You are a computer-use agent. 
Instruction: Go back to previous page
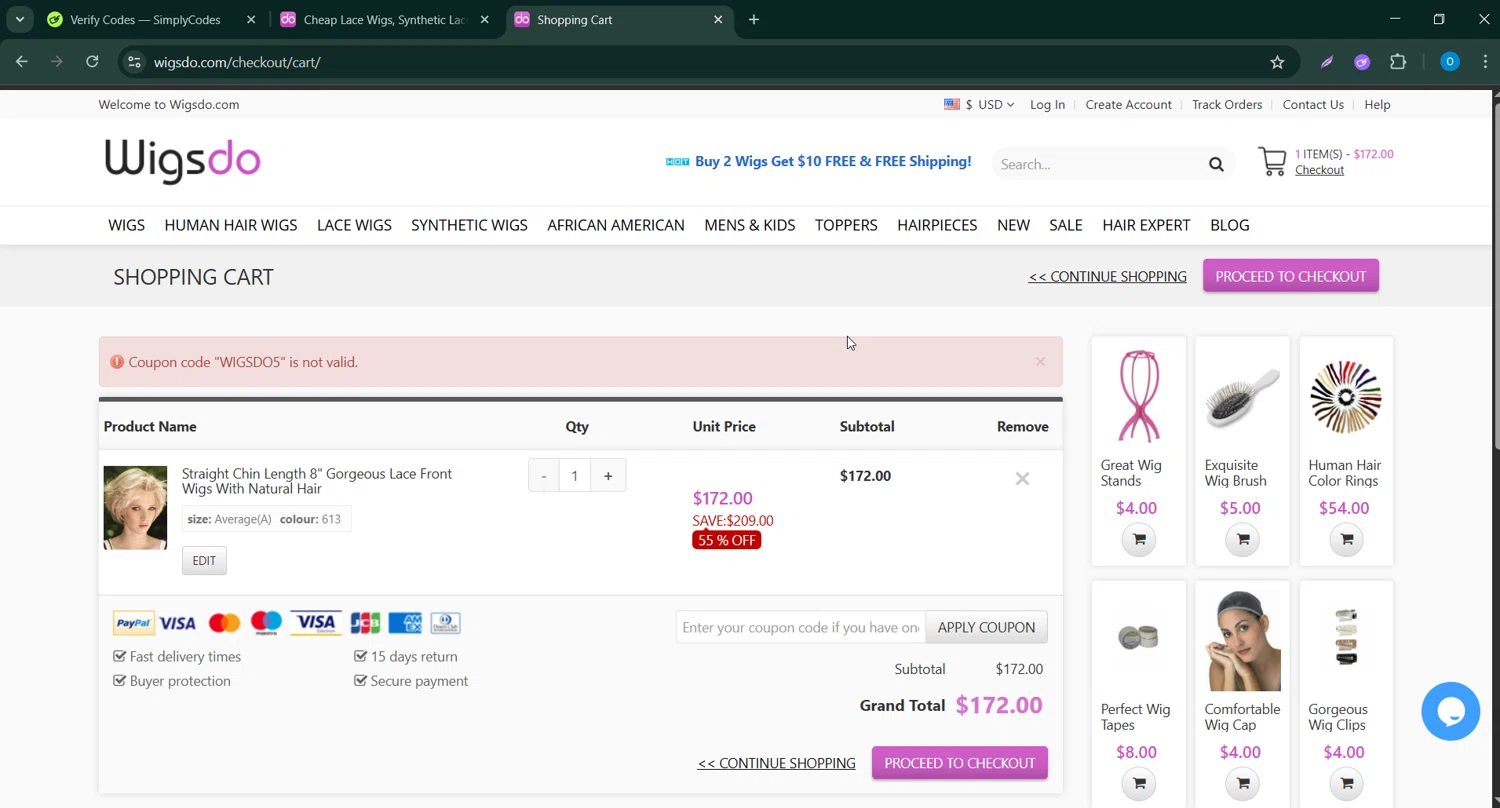22,62
